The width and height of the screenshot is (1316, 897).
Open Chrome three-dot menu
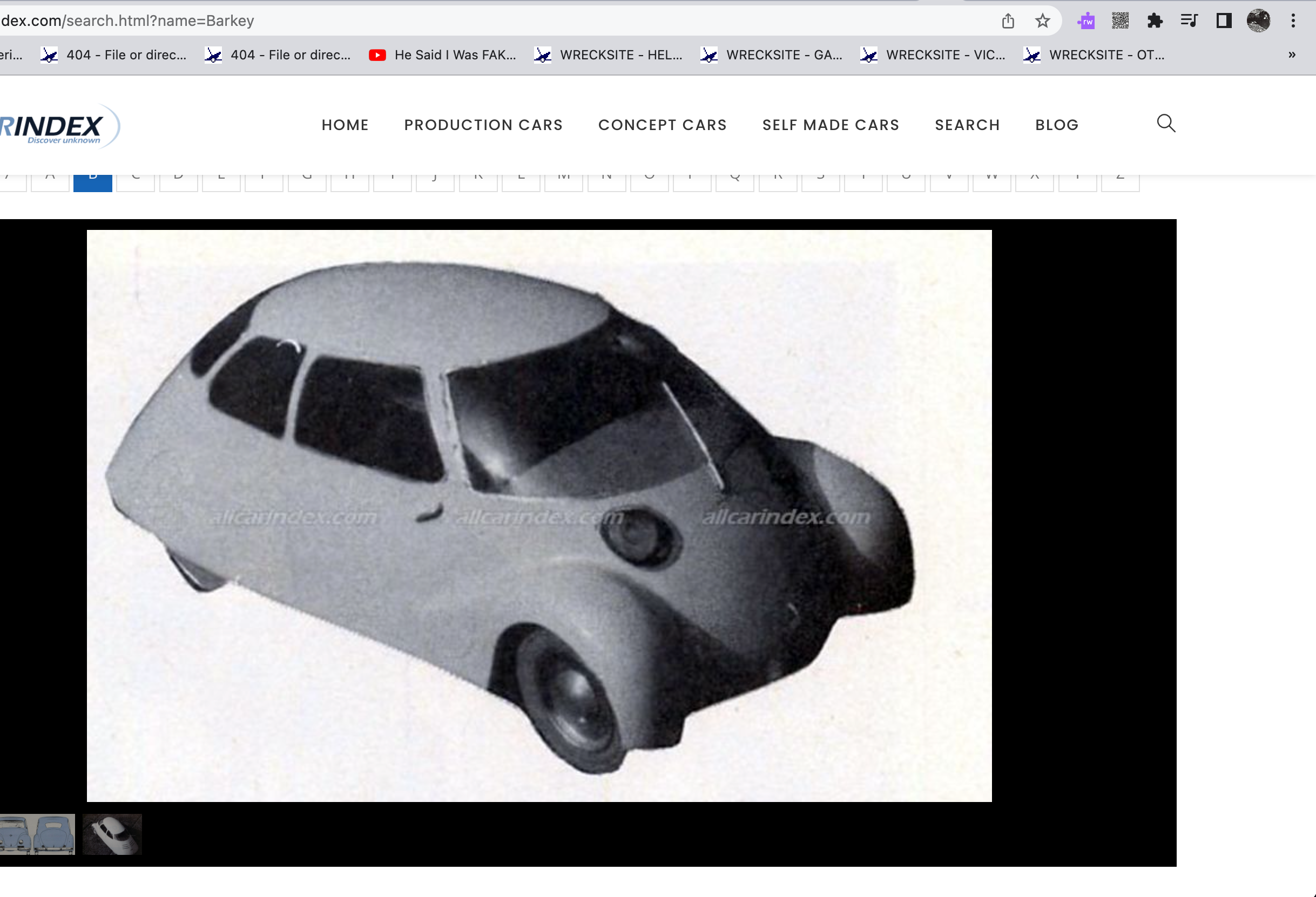coord(1293,21)
